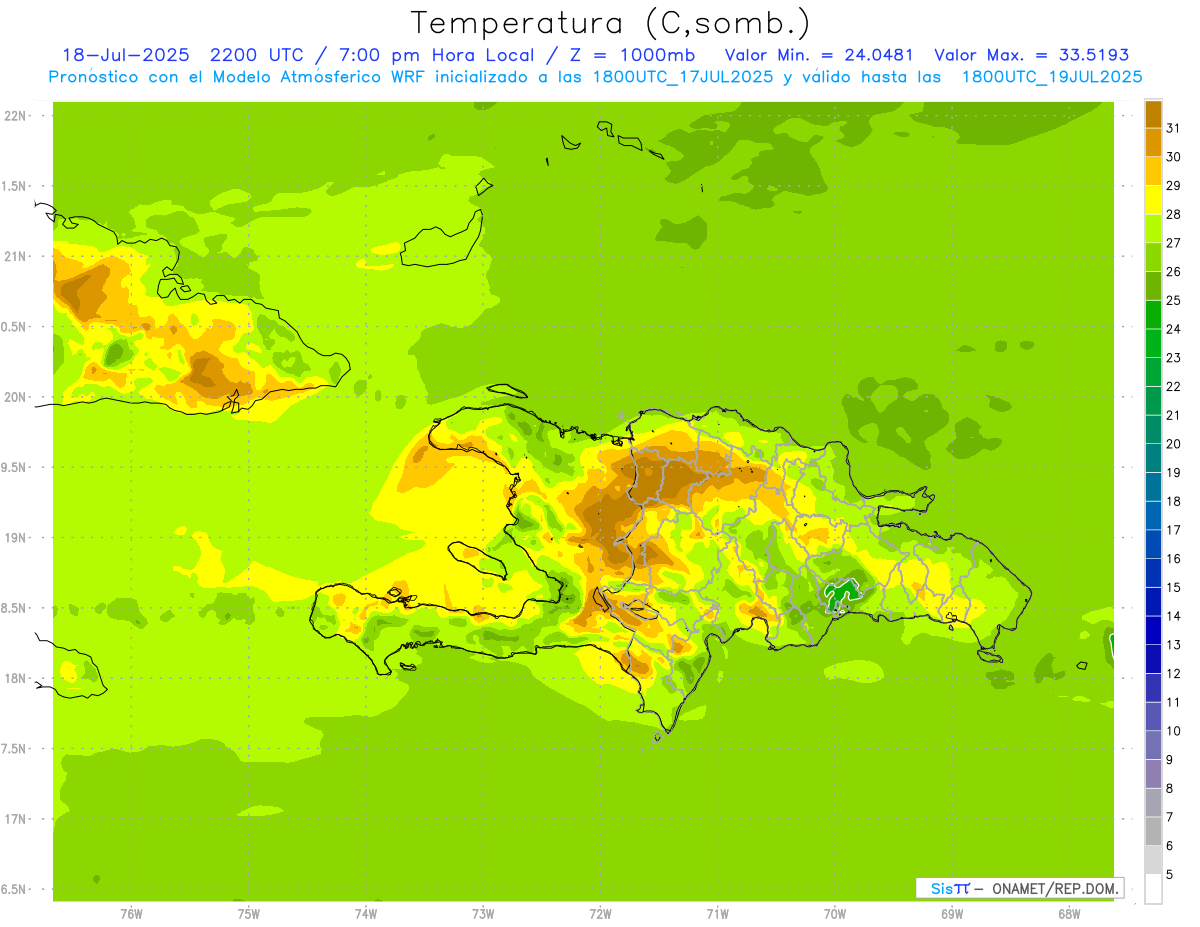This screenshot has height=927, width=1200.
Task: Click 'Pronóstico con el Modelo Atmósferico WRF' text
Action: pyautogui.click(x=238, y=77)
